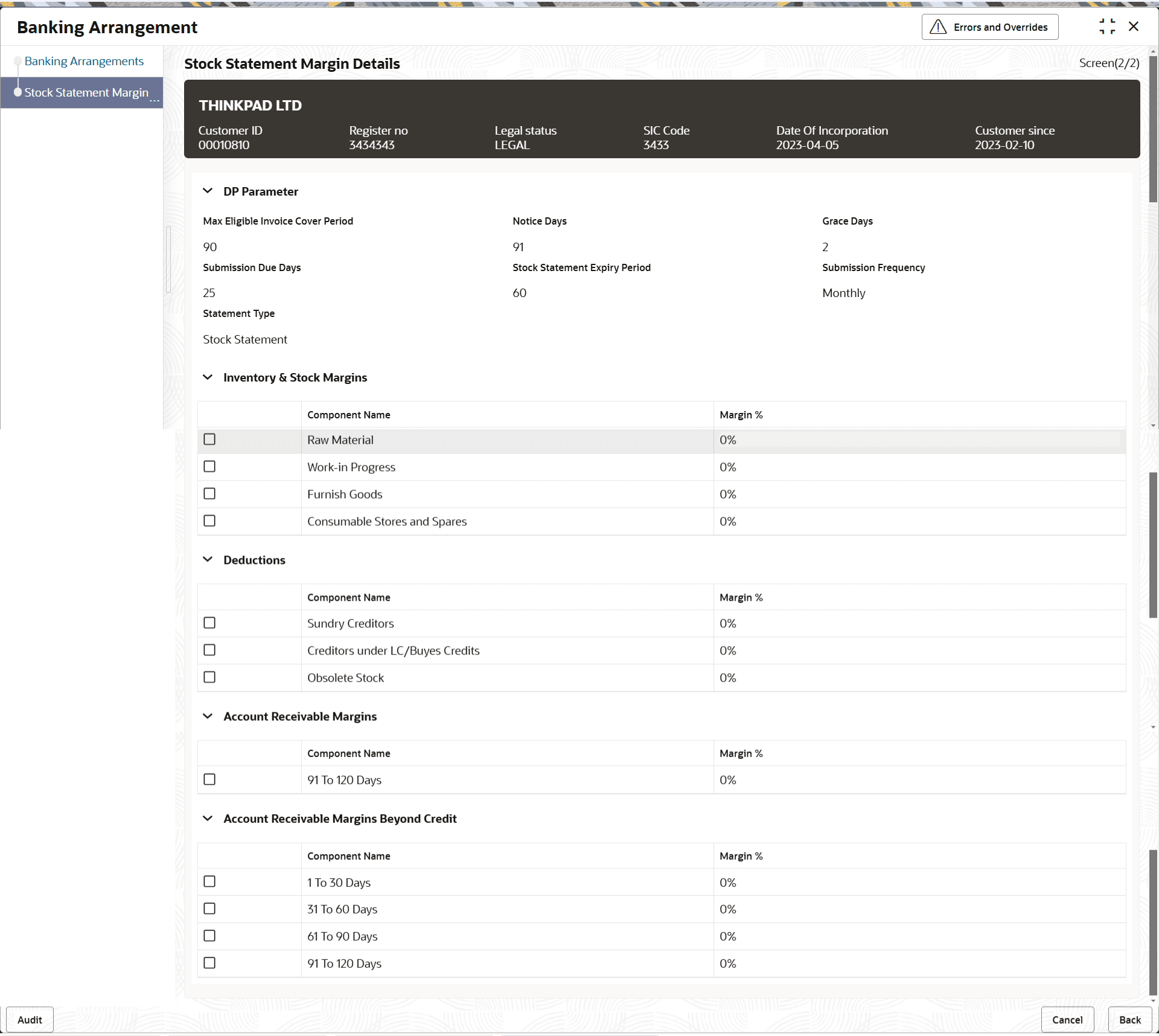Viewport: 1159px width, 1036px height.
Task: Collapse Account Receivable Margins Beyond Credit section
Action: [x=208, y=819]
